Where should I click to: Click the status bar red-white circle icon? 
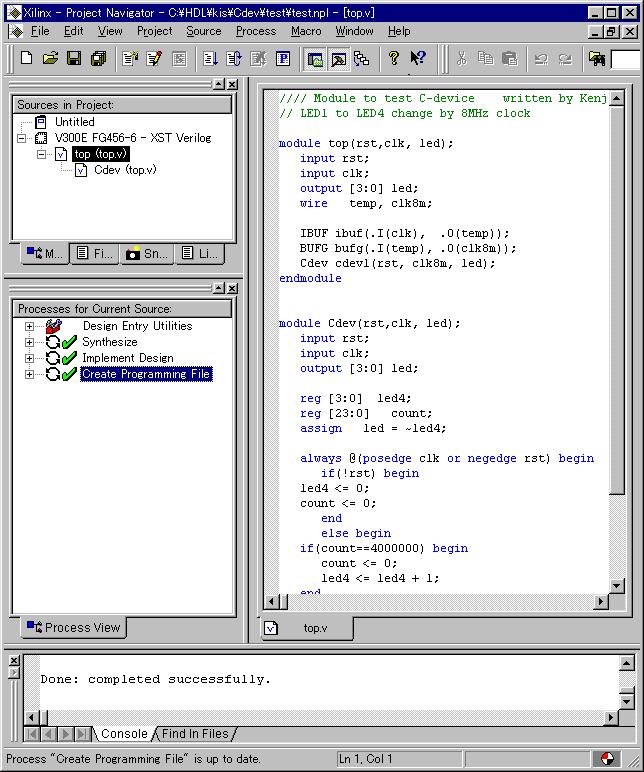608,759
